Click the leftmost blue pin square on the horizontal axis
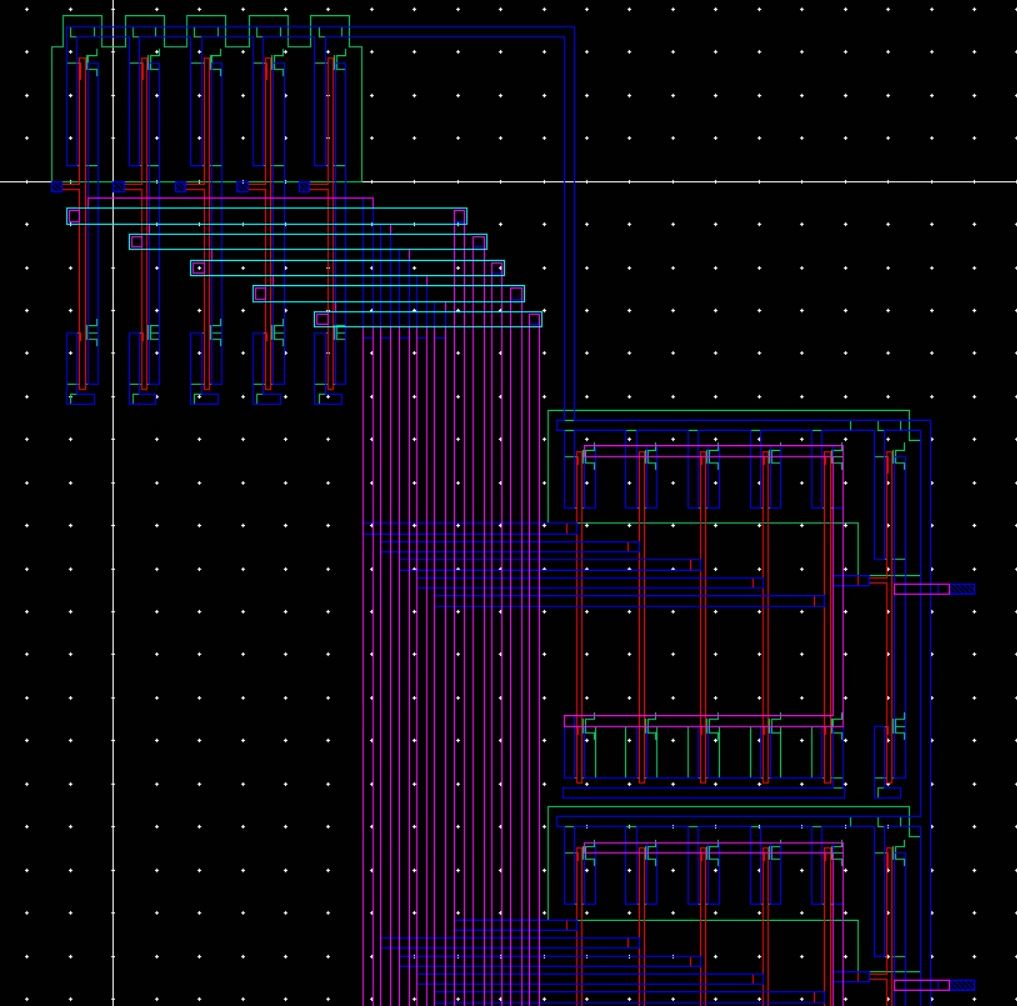Screen dimensions: 1017x1006 [57, 187]
